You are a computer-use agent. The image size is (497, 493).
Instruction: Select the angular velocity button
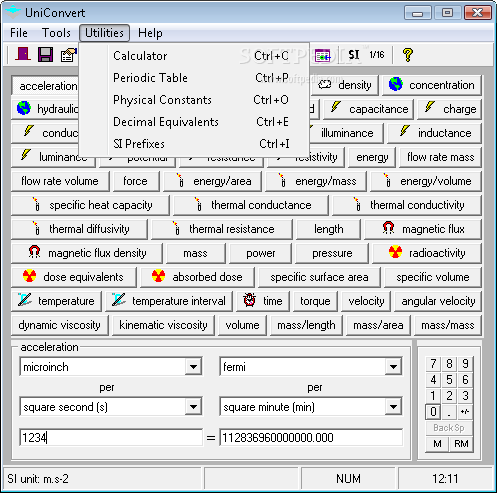click(438, 301)
